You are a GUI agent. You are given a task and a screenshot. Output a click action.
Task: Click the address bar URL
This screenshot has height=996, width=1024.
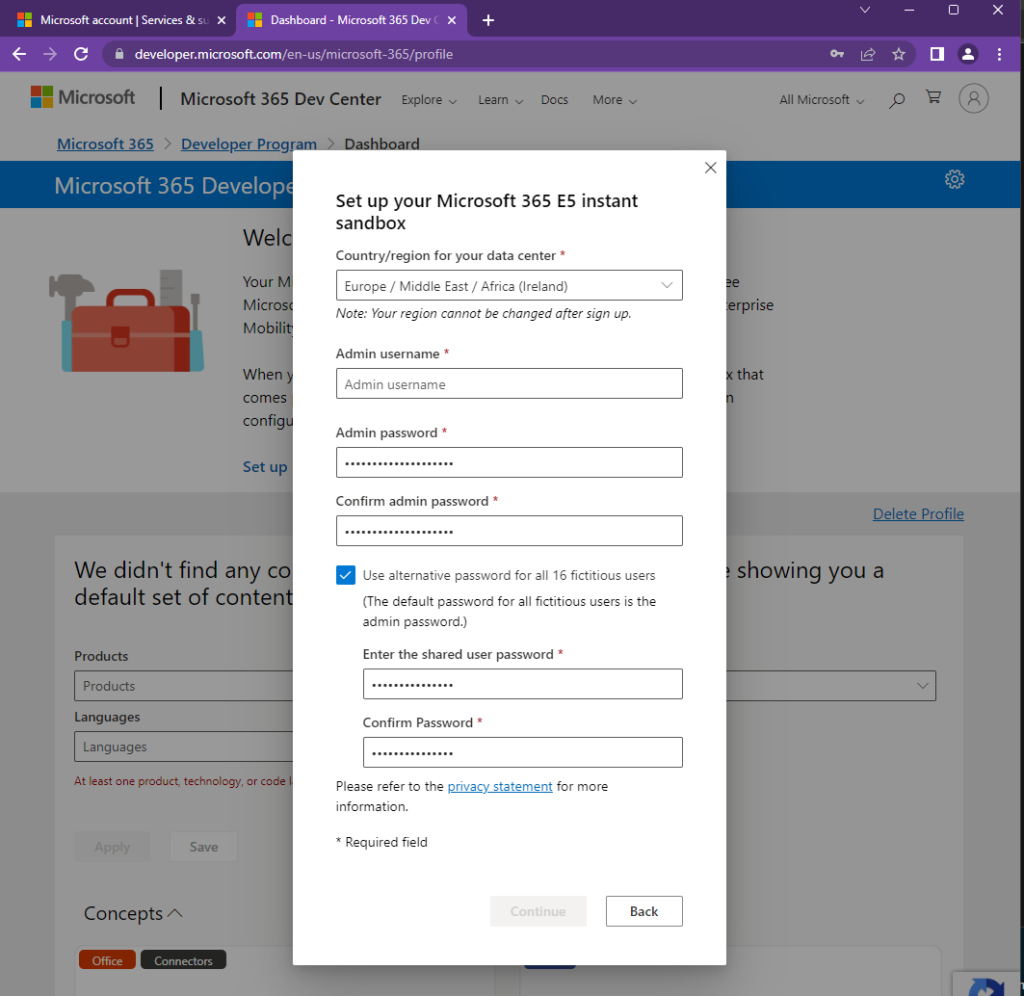294,54
